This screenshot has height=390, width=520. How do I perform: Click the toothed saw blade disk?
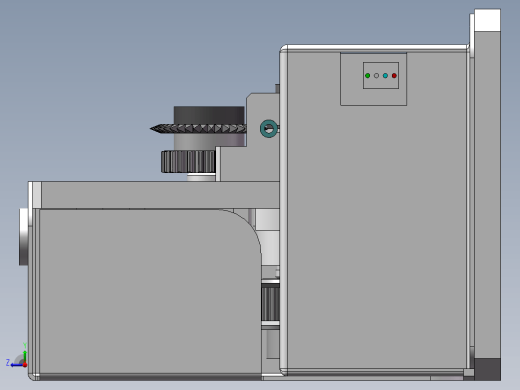click(198, 129)
